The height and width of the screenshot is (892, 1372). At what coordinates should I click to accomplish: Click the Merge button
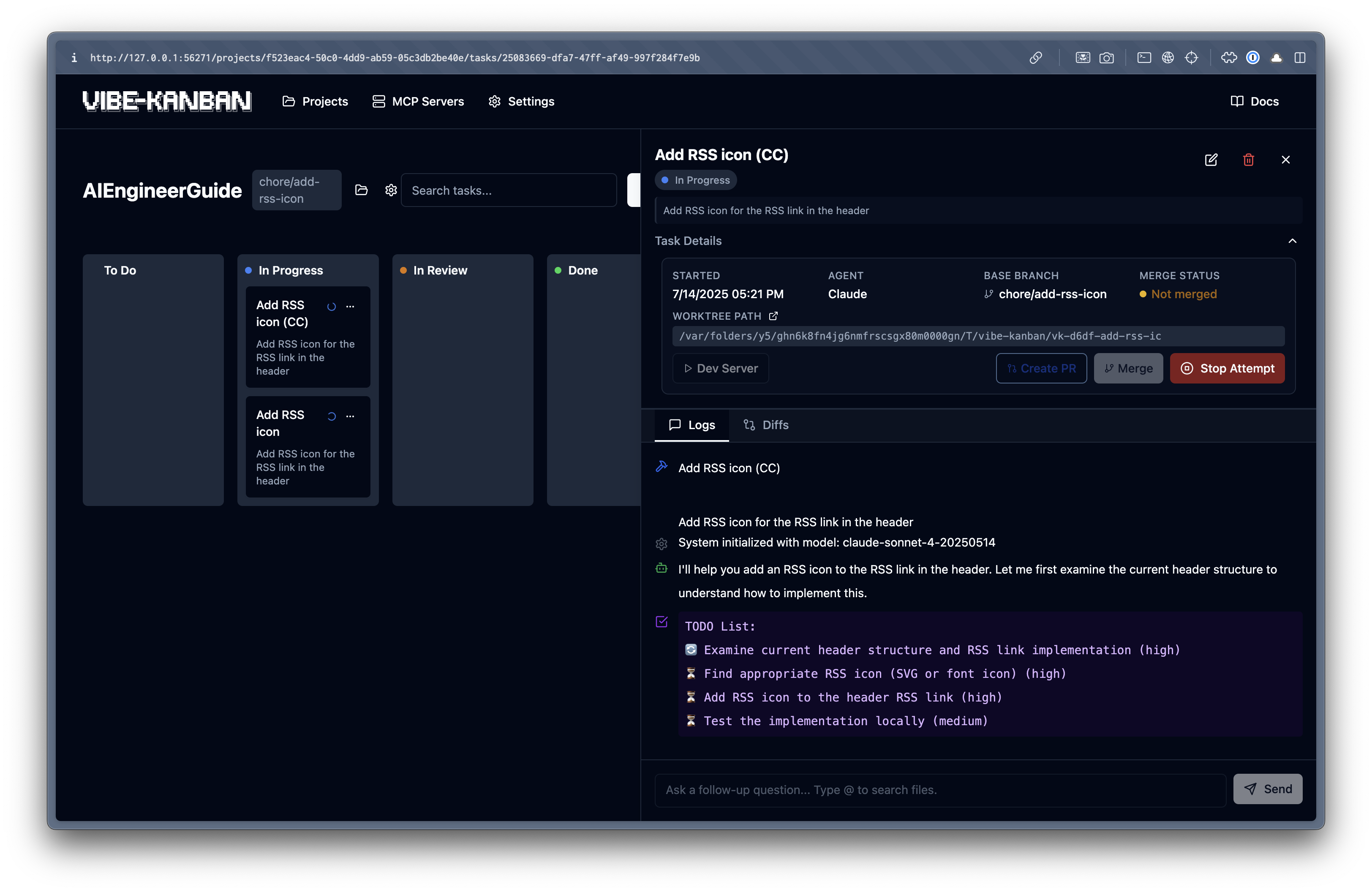(1128, 368)
